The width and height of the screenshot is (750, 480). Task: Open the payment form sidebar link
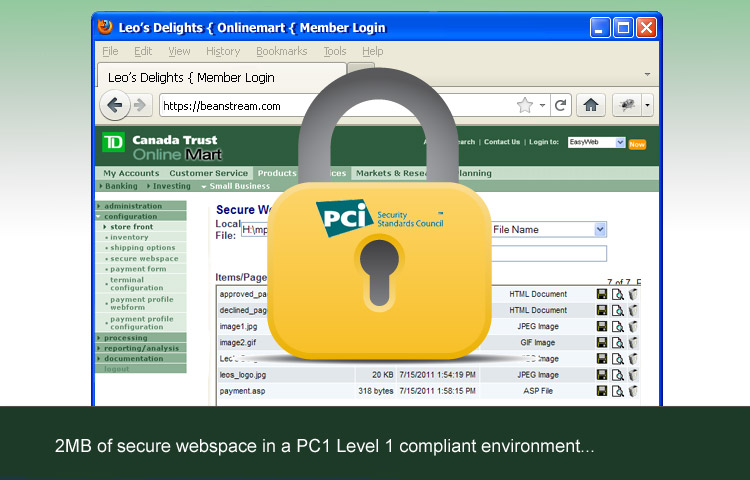[x=138, y=269]
